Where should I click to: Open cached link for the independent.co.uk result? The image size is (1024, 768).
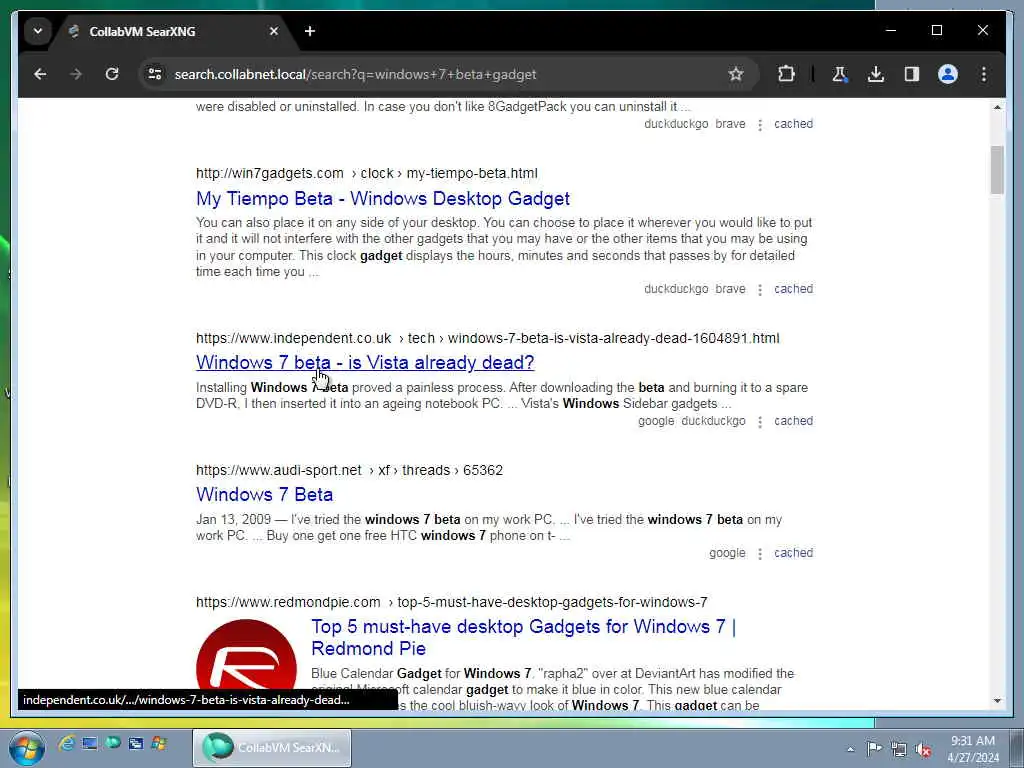click(793, 421)
